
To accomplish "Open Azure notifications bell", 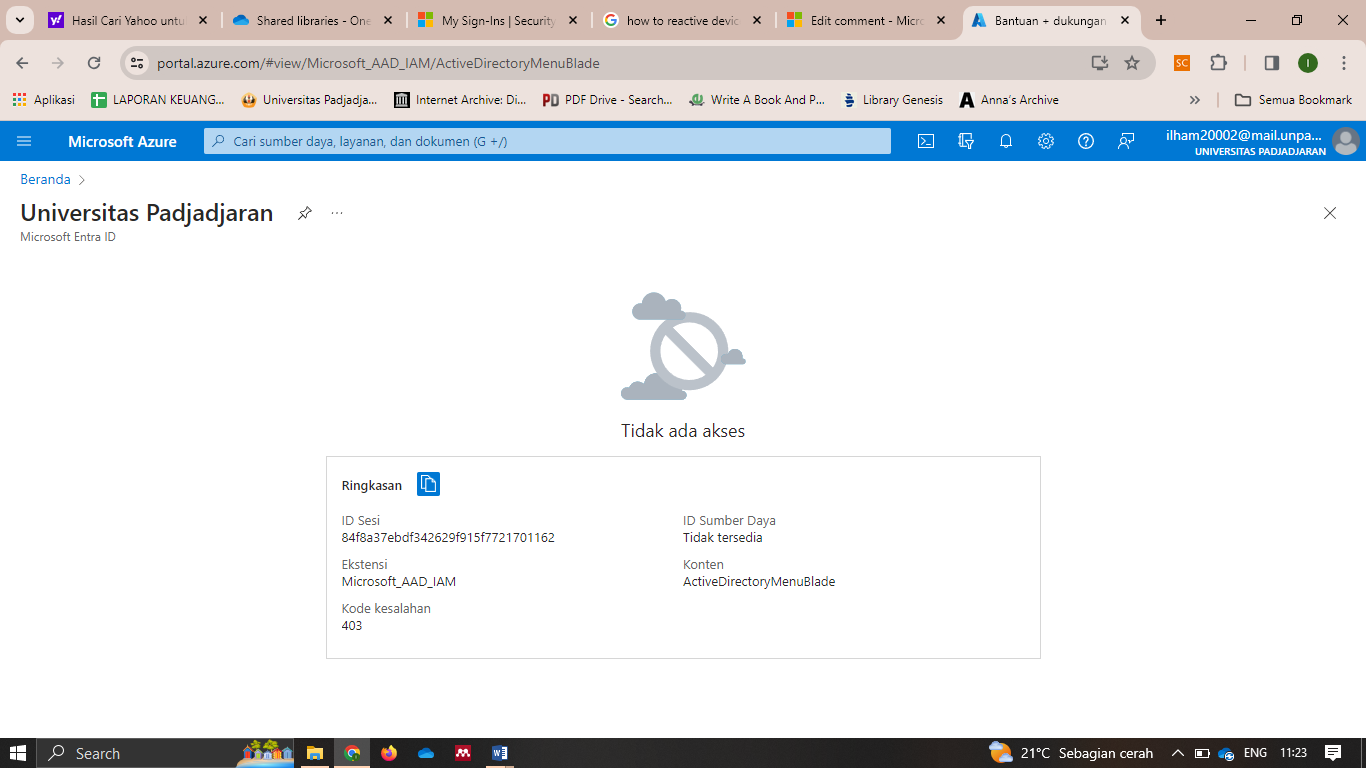I will point(1006,141).
